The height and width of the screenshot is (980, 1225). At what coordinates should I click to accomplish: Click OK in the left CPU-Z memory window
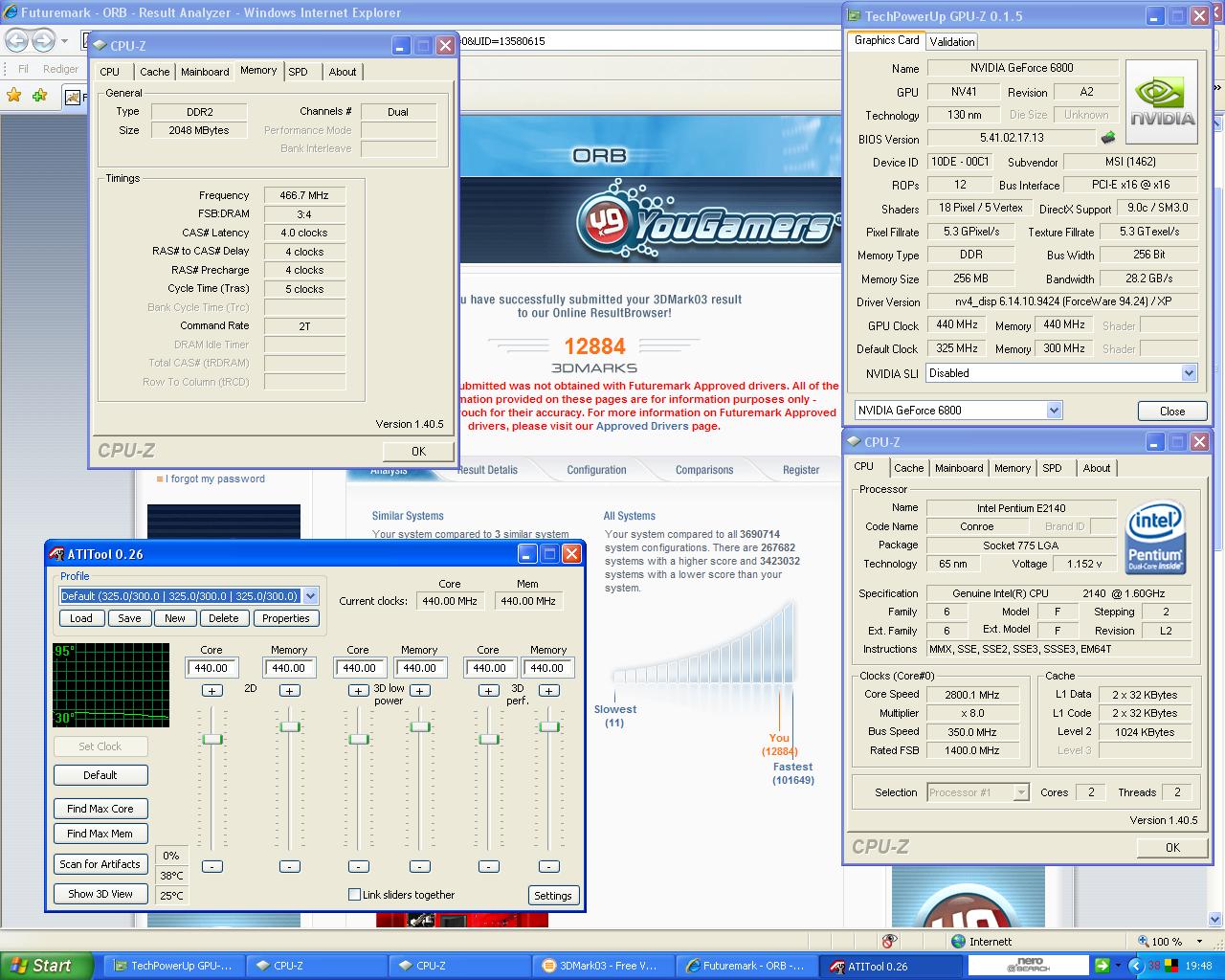coord(418,451)
